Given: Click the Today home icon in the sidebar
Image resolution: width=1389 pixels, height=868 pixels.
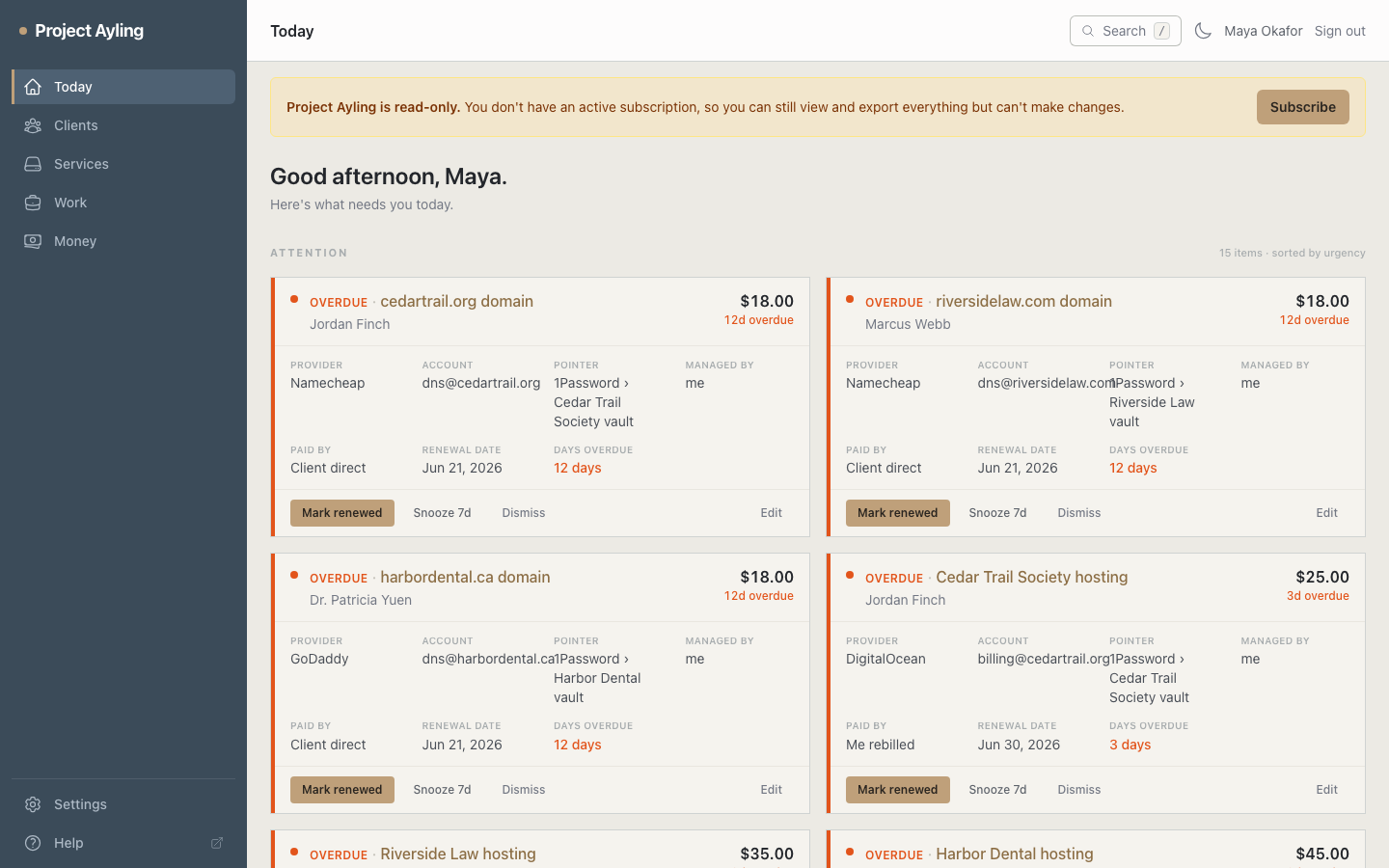Looking at the screenshot, I should click(x=33, y=87).
